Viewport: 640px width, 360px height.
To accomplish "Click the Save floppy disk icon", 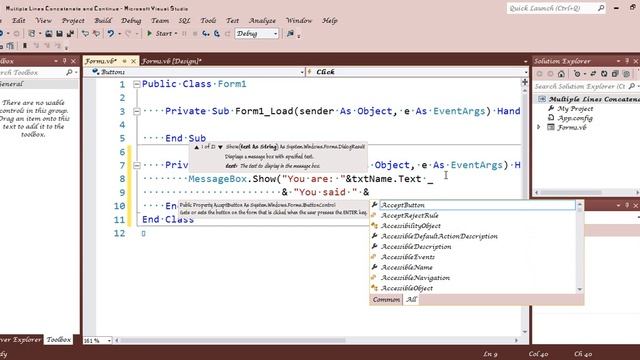I will pyautogui.click(x=59, y=33).
